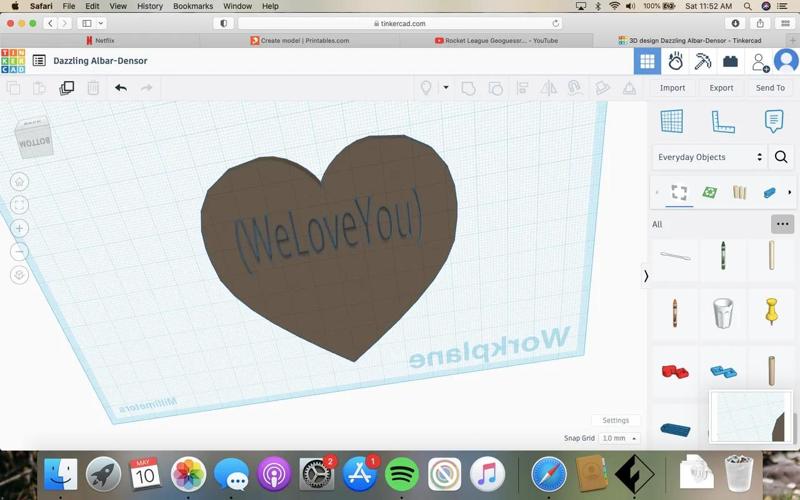The width and height of the screenshot is (800, 500).
Task: Open the Sim Lab workspace icon
Action: (x=676, y=61)
